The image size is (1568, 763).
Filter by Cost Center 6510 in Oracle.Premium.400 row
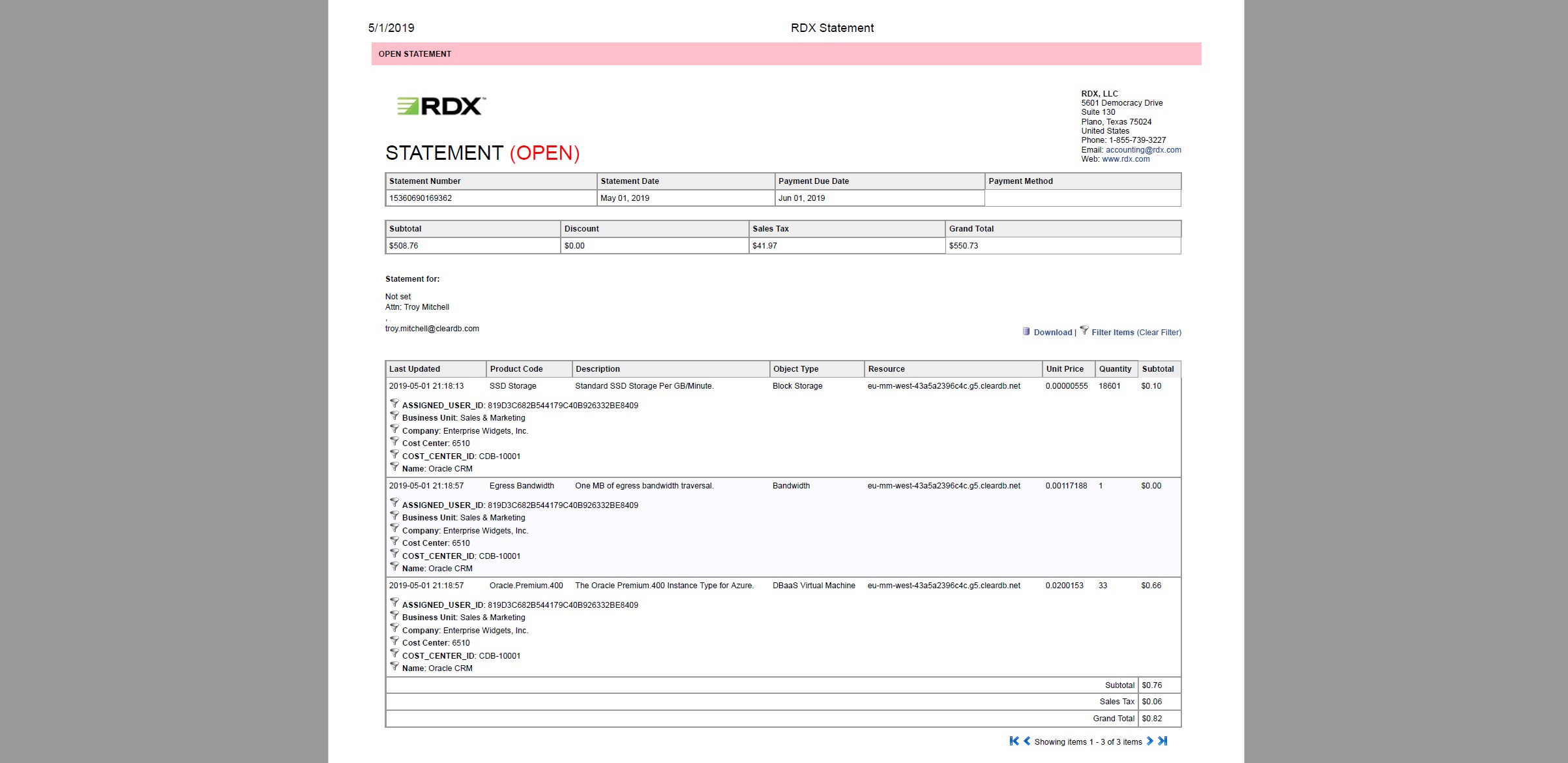point(394,641)
